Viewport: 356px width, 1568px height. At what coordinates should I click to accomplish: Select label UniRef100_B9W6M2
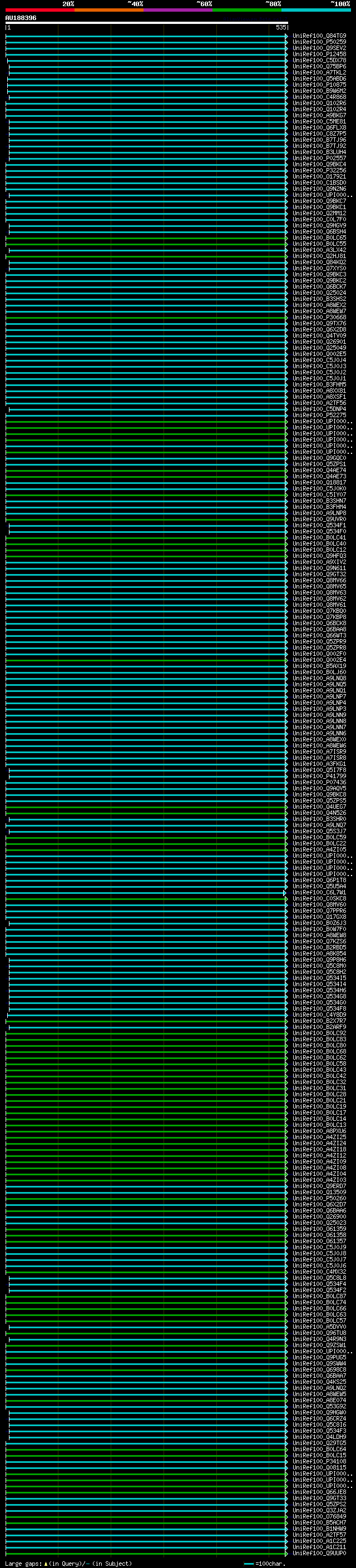[x=319, y=91]
